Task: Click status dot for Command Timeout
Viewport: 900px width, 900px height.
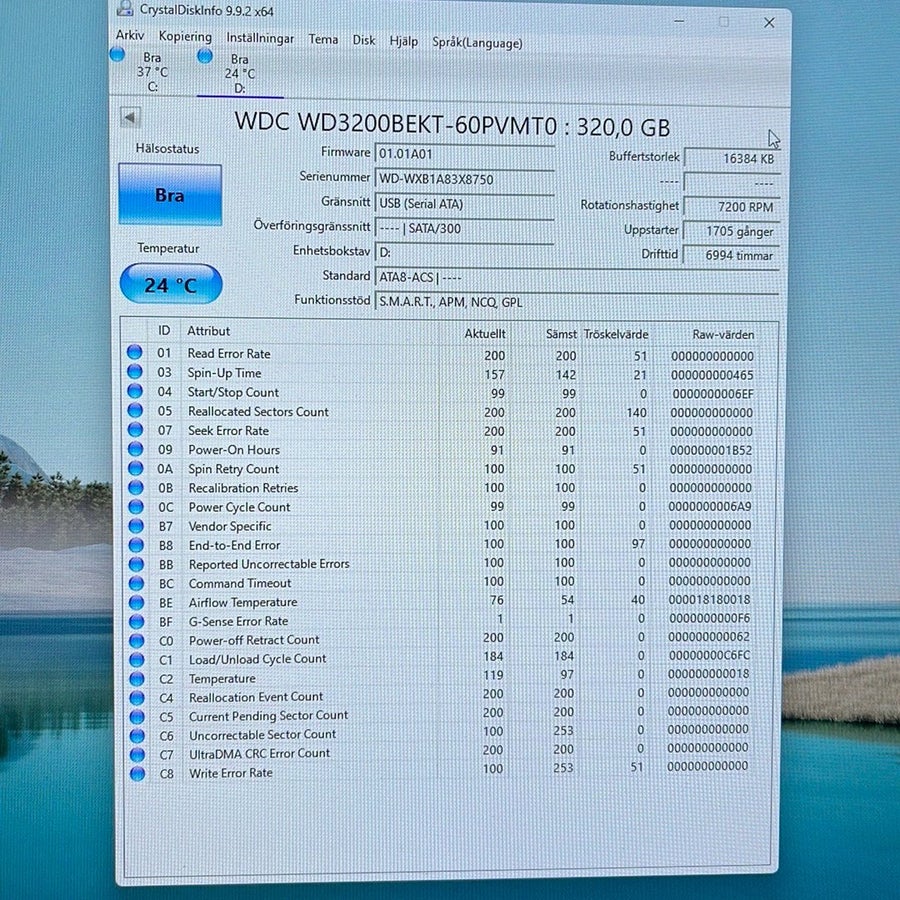Action: tap(136, 583)
